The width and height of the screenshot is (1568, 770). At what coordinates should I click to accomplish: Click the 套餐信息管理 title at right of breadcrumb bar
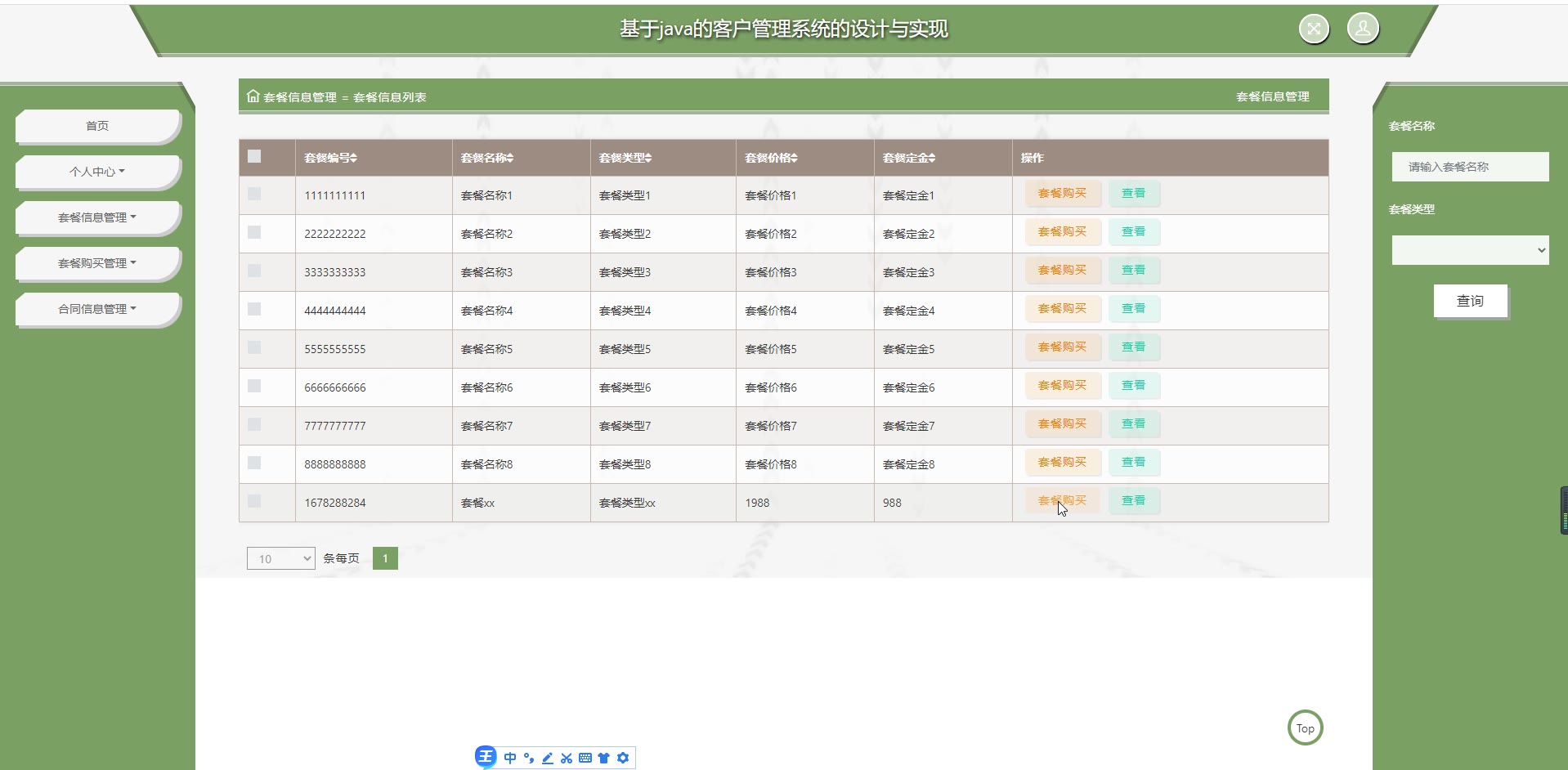pos(1272,96)
